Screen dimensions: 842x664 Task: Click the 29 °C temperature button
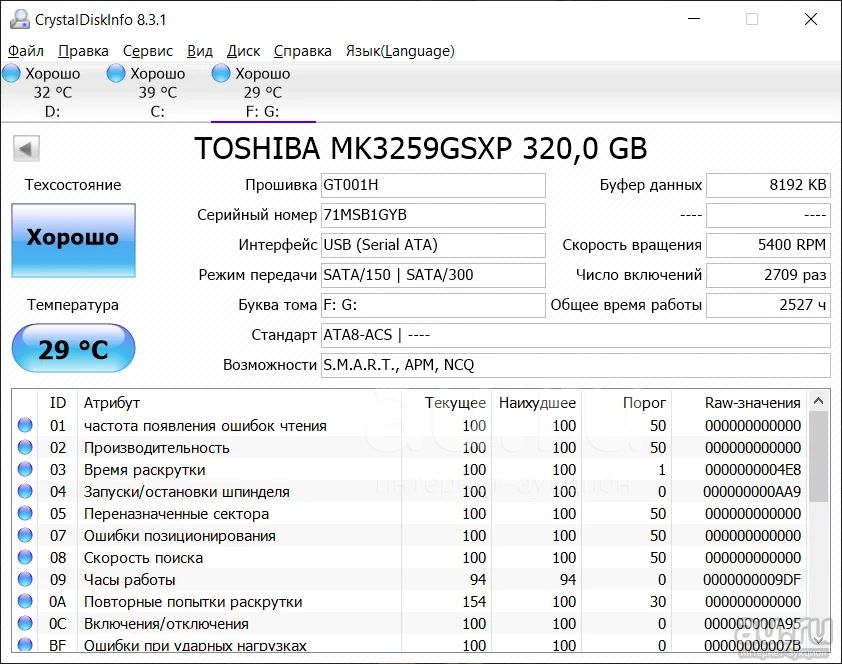point(74,348)
